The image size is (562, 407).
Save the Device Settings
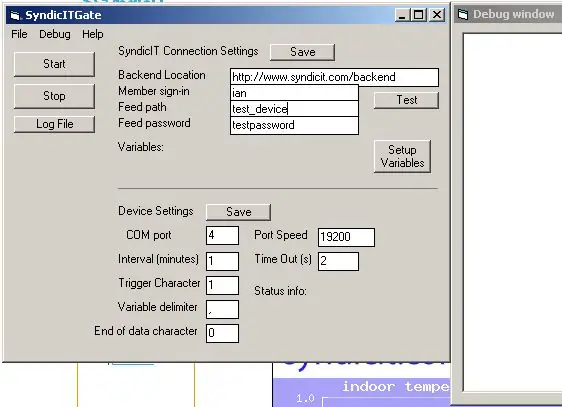tap(238, 212)
